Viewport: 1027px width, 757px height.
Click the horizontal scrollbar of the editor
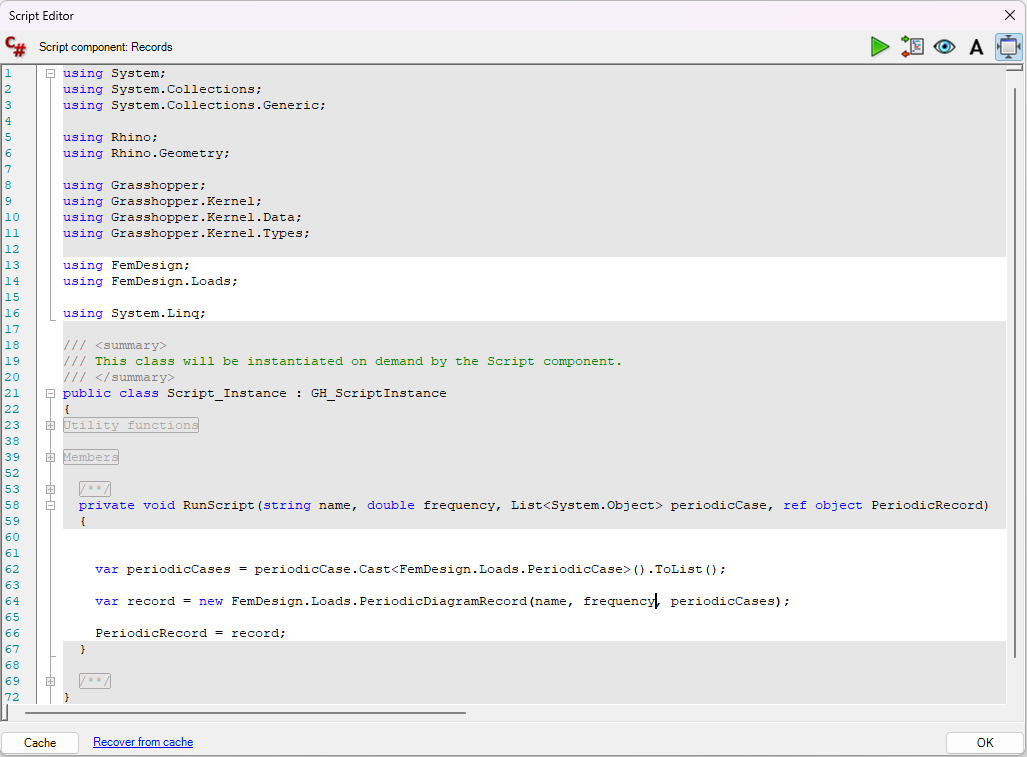245,713
